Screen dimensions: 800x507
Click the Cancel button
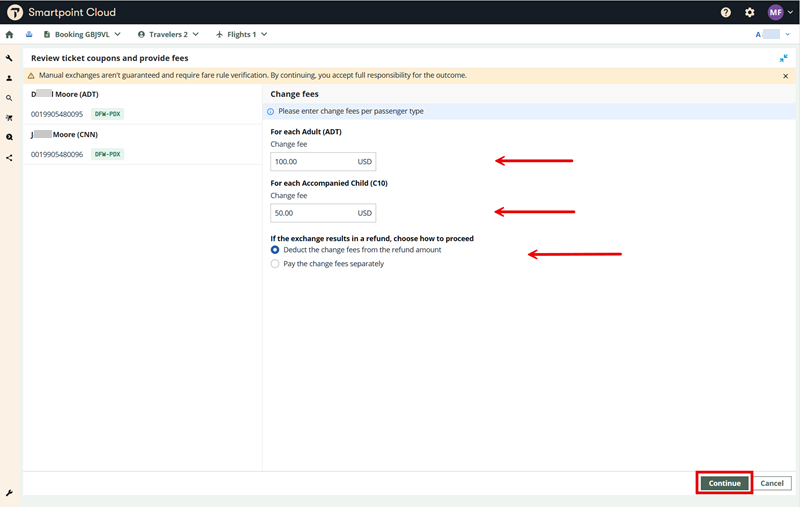(x=771, y=483)
